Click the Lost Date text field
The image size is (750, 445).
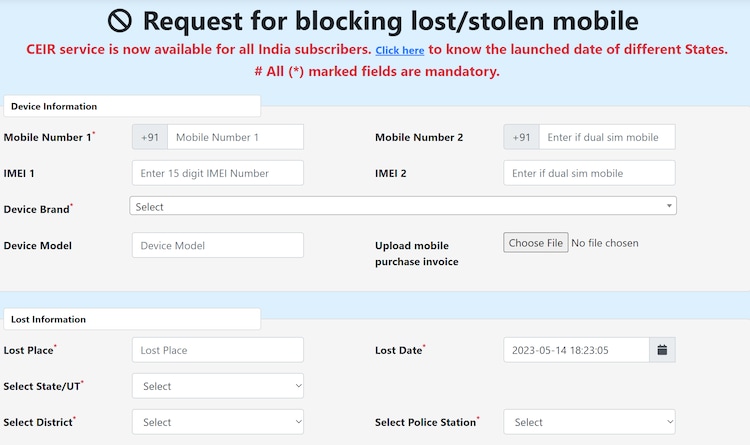click(576, 350)
